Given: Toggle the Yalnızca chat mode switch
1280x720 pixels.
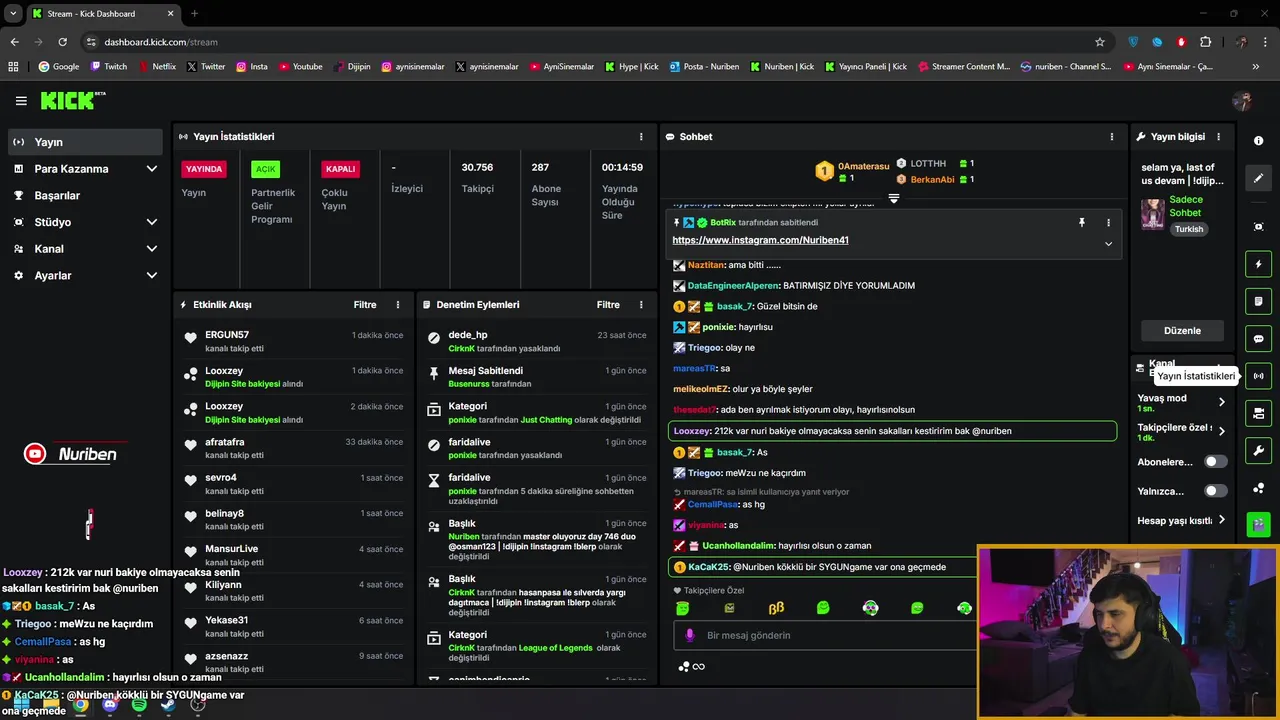Looking at the screenshot, I should (1215, 491).
